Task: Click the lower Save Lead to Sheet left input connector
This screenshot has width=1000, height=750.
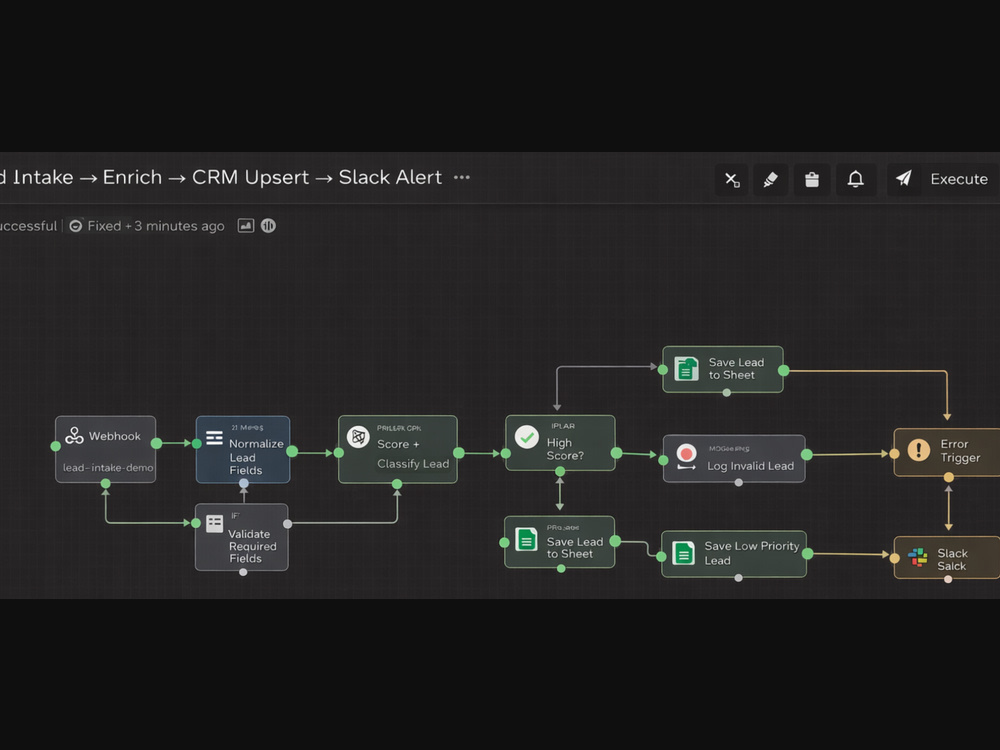Action: click(504, 543)
